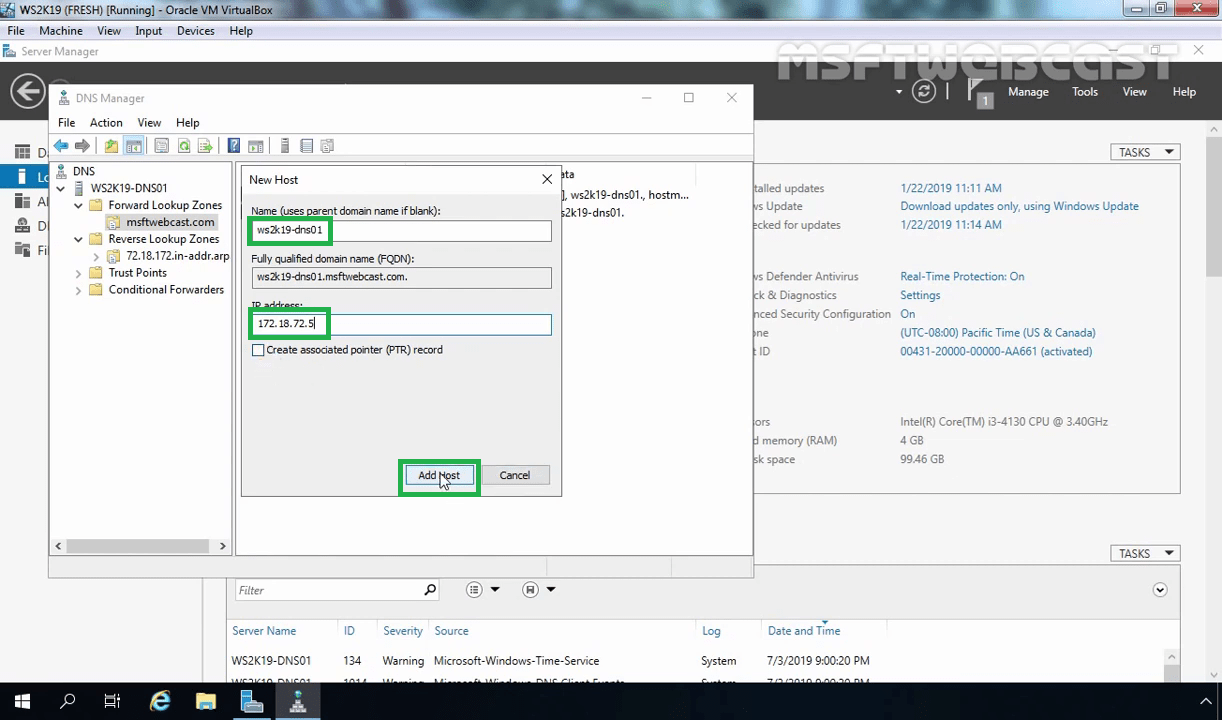Click the Refresh toolbar icon in DNS Manager
Screen dimensions: 1222x720
click(184, 146)
